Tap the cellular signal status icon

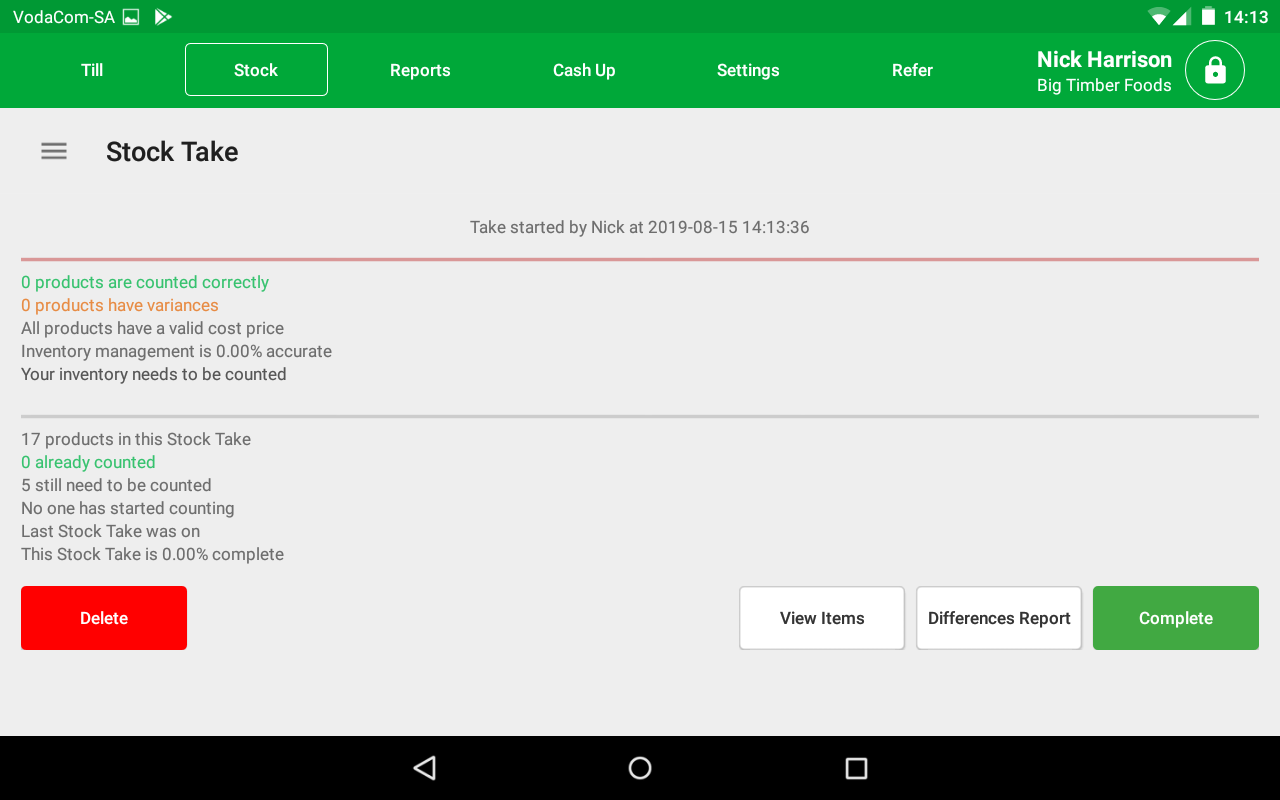click(x=1182, y=17)
